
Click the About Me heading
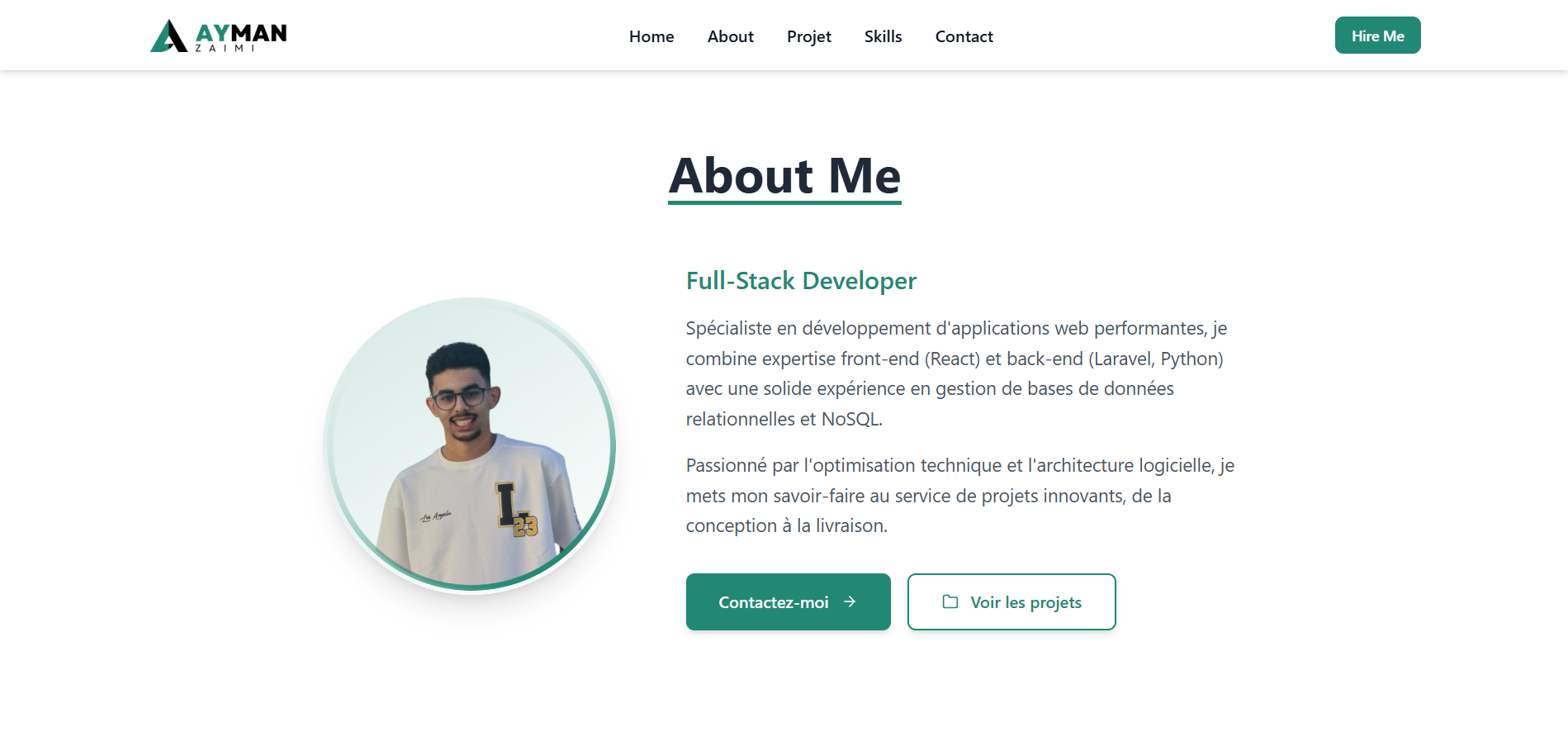[784, 176]
